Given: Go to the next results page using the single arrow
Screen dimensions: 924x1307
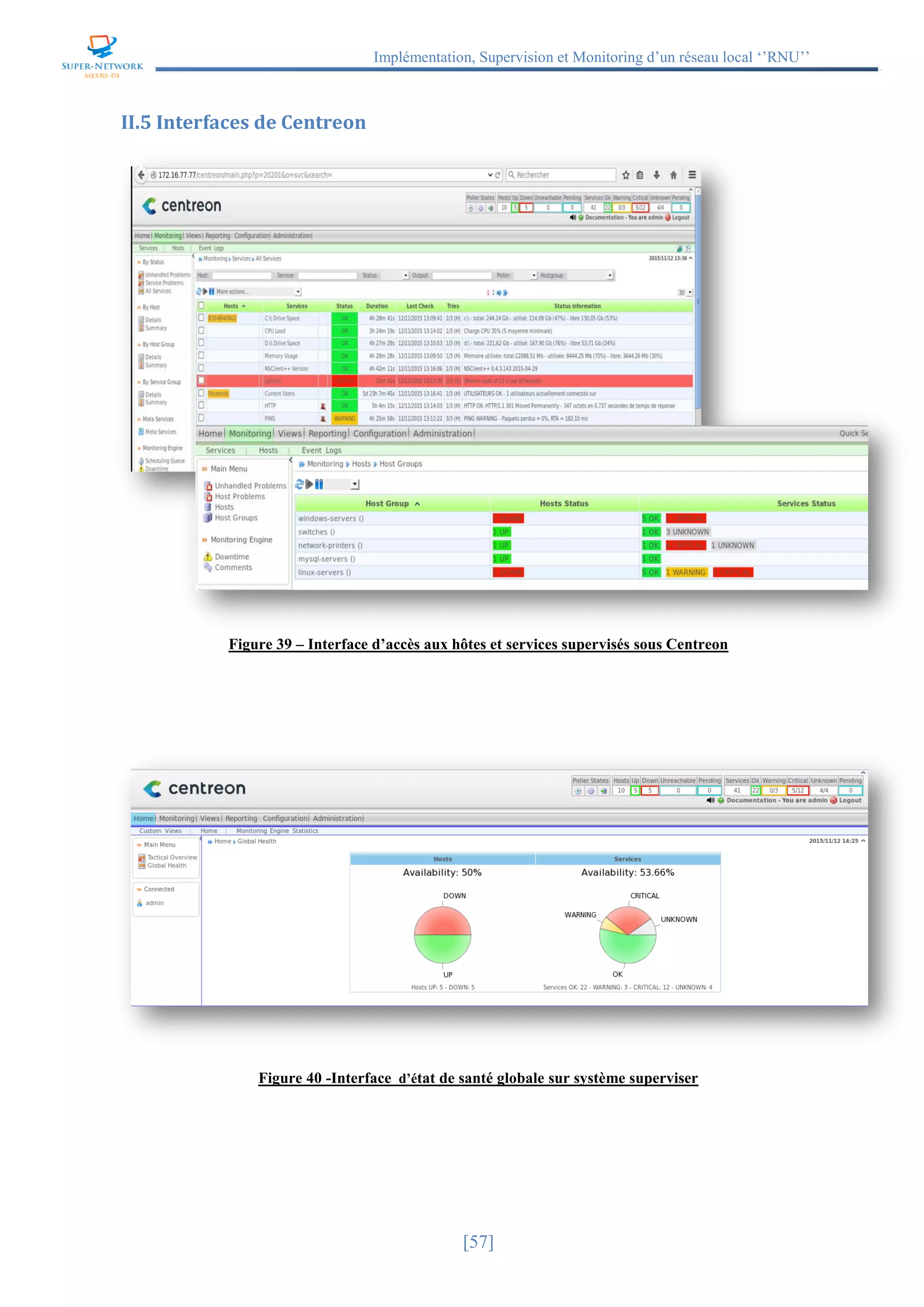Looking at the screenshot, I should coord(499,292).
